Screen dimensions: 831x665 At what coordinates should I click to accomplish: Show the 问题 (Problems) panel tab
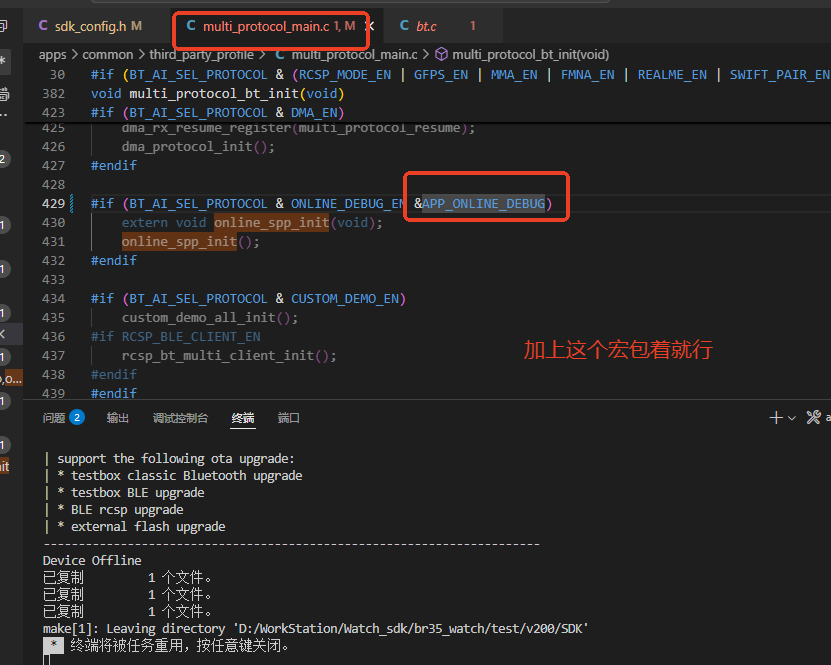click(63, 418)
